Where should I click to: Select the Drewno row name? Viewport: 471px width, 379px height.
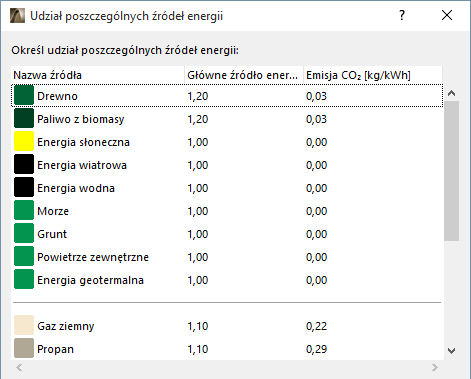[57, 96]
